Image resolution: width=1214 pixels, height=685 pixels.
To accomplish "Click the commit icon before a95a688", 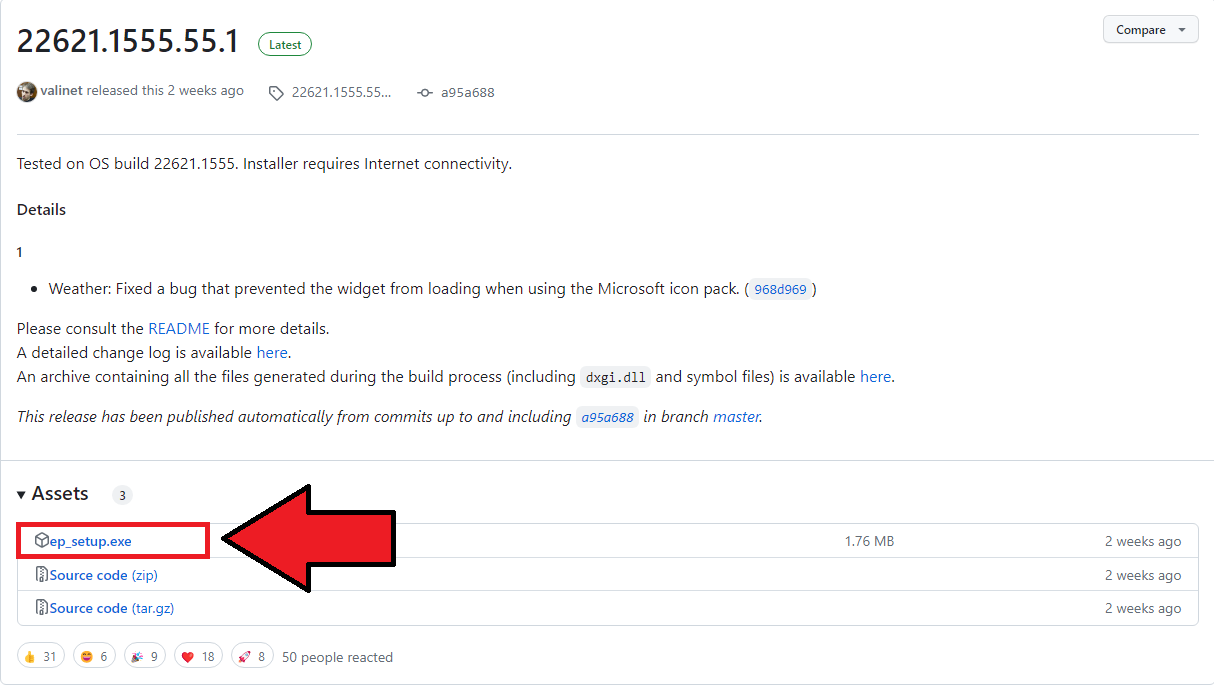I will pyautogui.click(x=425, y=93).
